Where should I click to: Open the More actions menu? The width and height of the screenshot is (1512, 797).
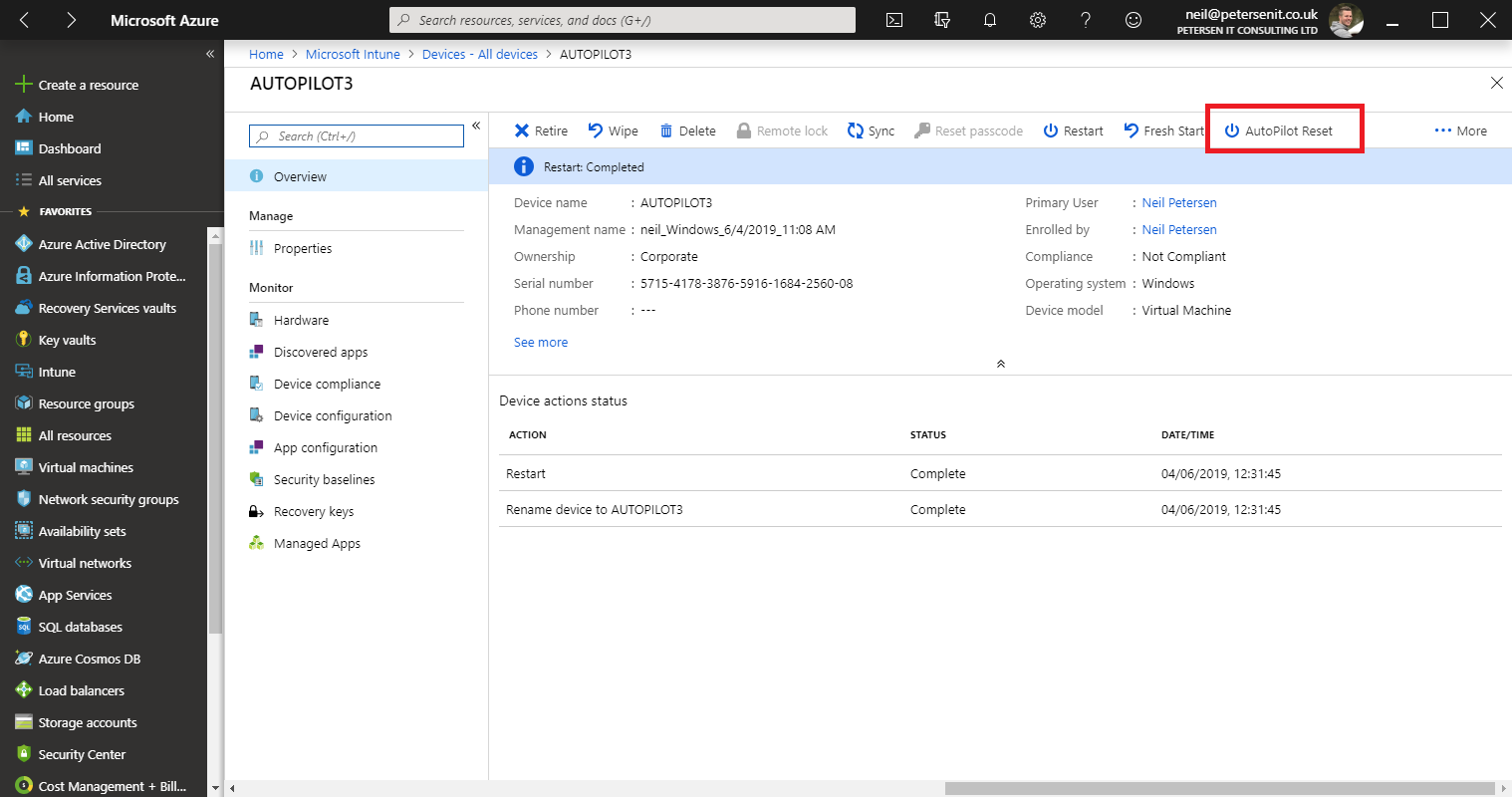coord(1460,131)
